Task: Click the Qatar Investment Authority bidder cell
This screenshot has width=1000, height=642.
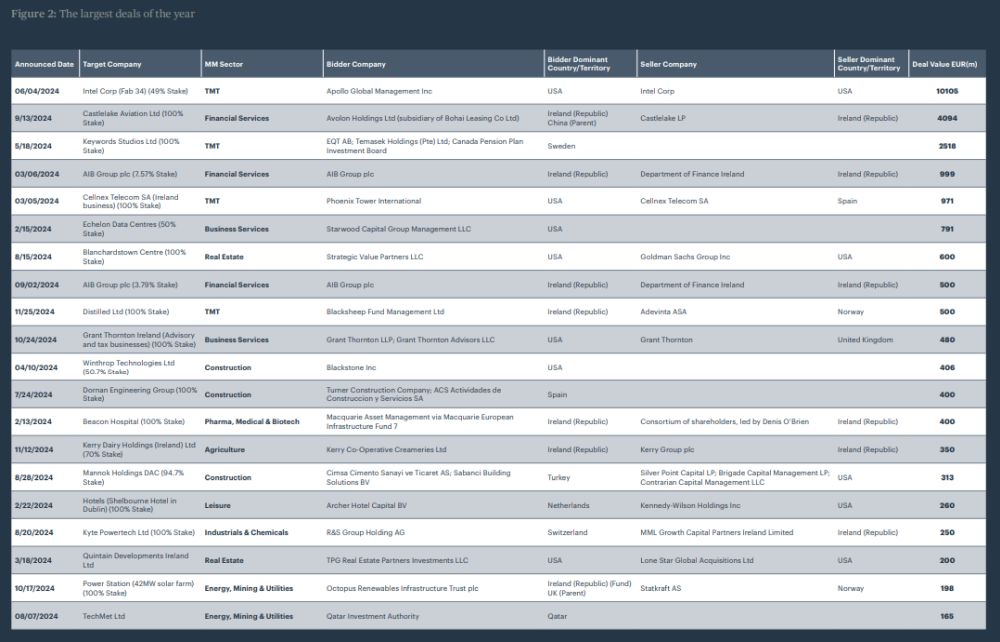Action: click(373, 616)
